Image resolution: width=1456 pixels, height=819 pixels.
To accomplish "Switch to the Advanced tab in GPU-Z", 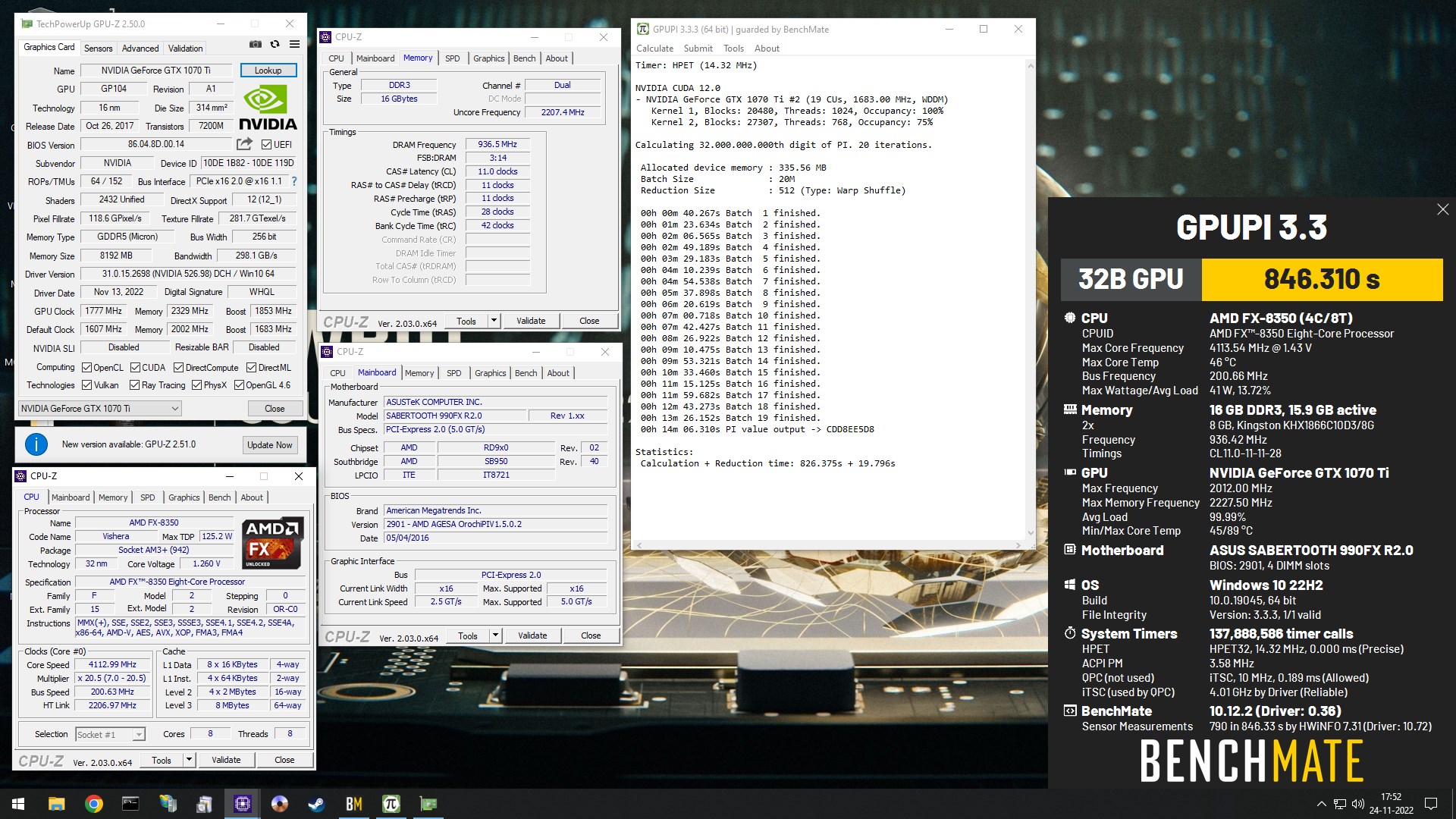I will click(140, 48).
